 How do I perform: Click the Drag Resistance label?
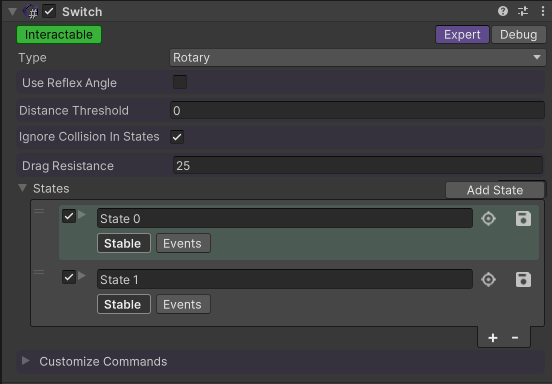tap(68, 166)
